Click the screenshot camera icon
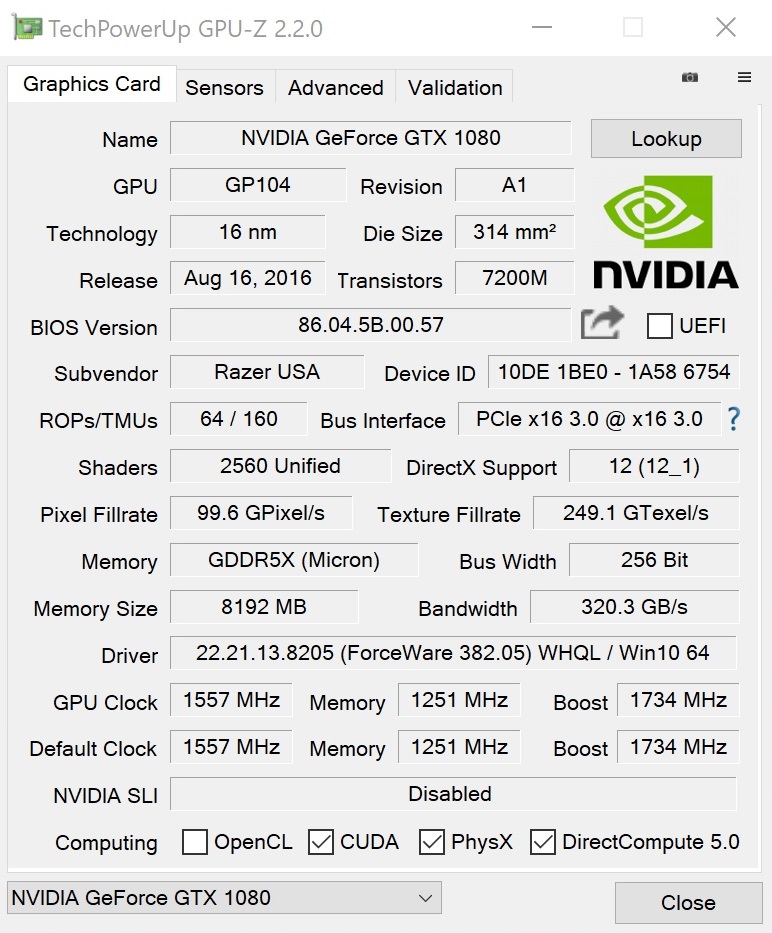Viewport: 772px width, 933px height. point(690,77)
